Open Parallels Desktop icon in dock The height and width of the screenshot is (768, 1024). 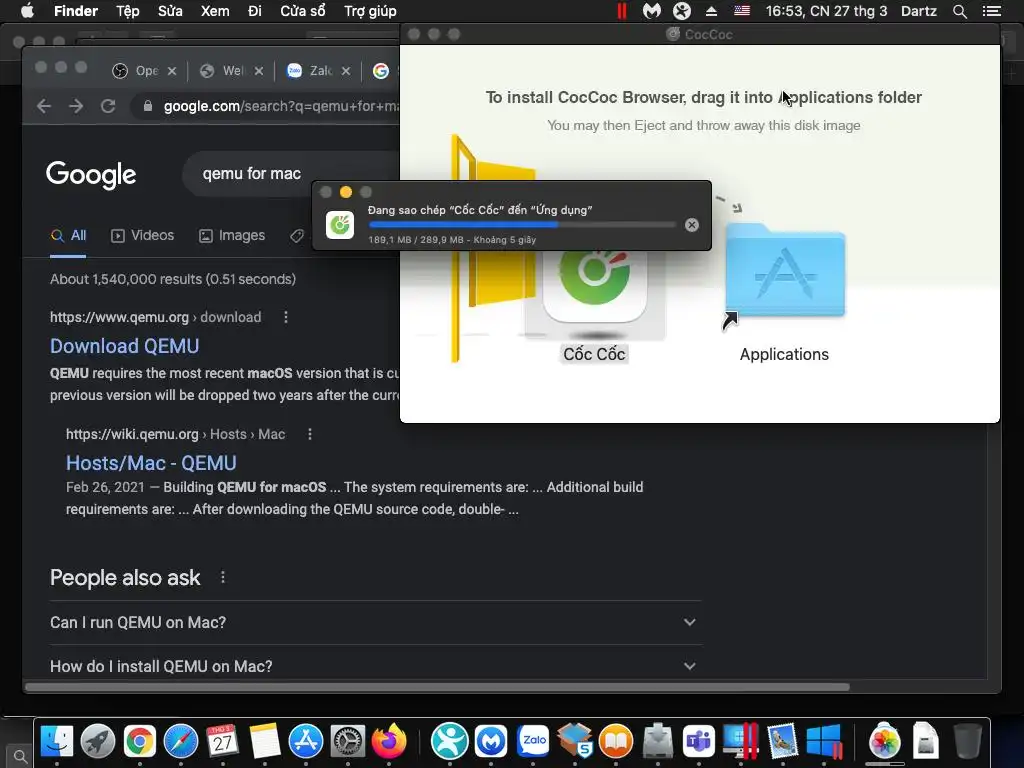coord(741,741)
